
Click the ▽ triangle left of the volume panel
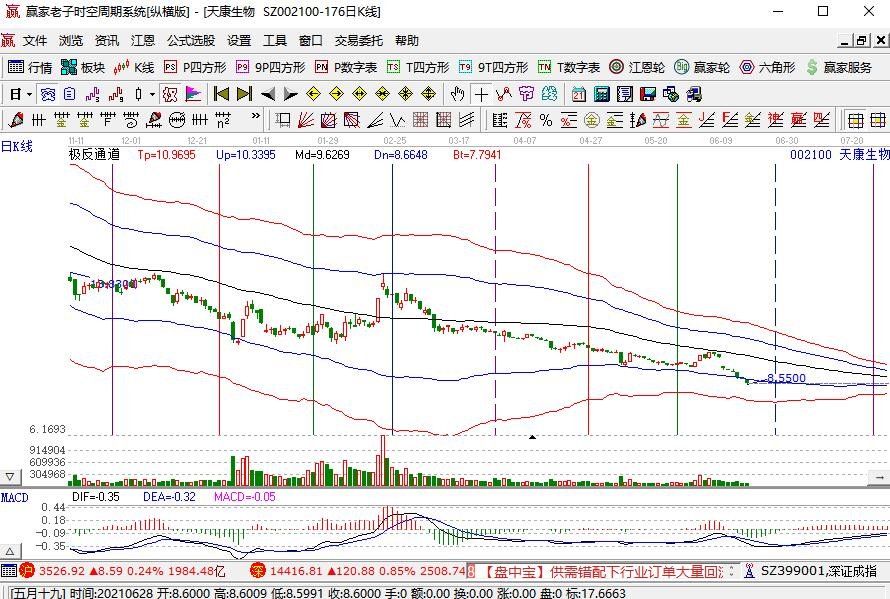pyautogui.click(x=10, y=477)
